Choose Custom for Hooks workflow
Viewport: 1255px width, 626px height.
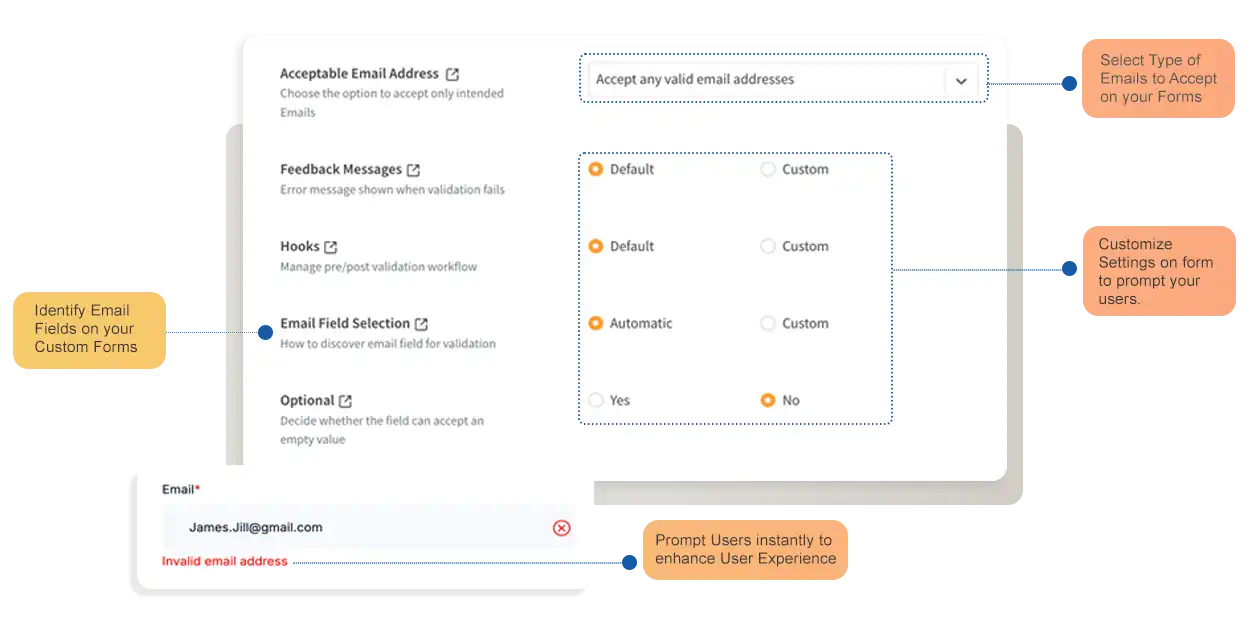[767, 246]
